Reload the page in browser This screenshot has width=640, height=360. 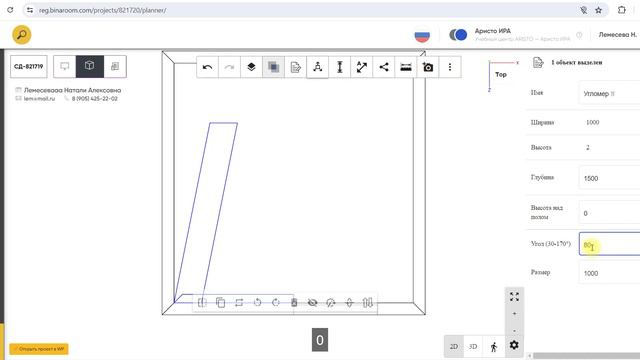point(10,10)
